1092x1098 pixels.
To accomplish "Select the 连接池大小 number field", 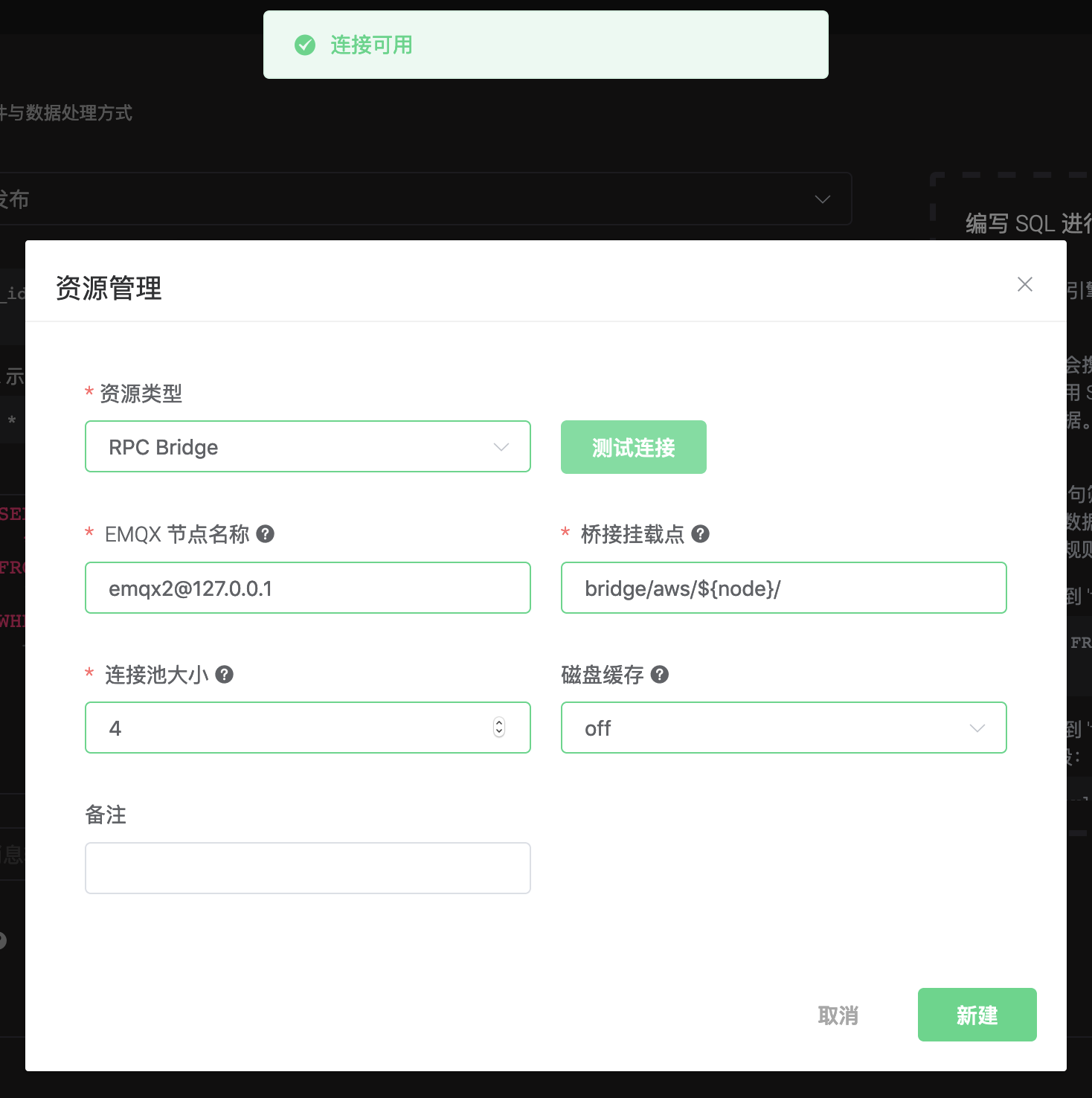I will [x=290, y=728].
